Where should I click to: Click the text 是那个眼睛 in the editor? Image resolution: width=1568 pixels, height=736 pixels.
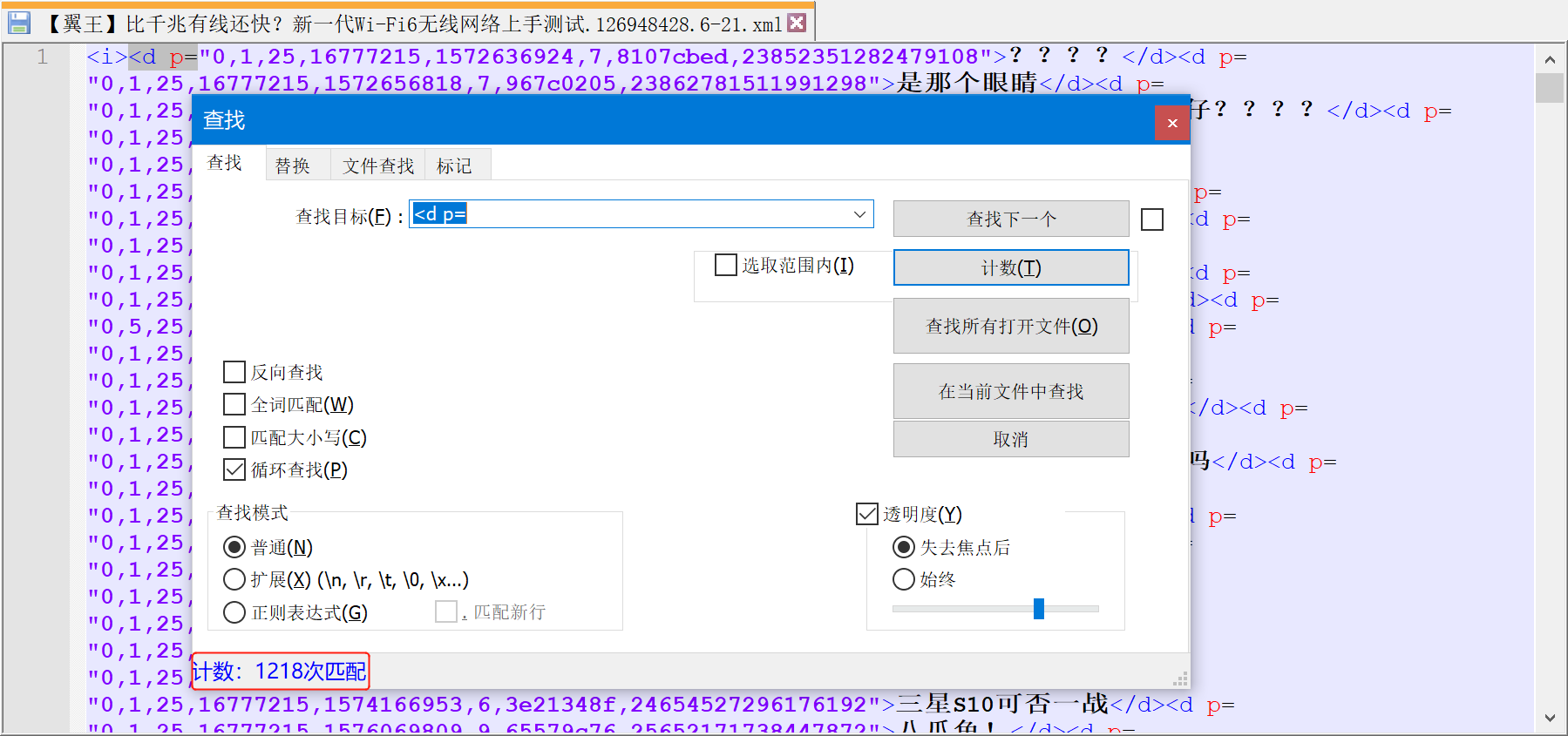[967, 83]
